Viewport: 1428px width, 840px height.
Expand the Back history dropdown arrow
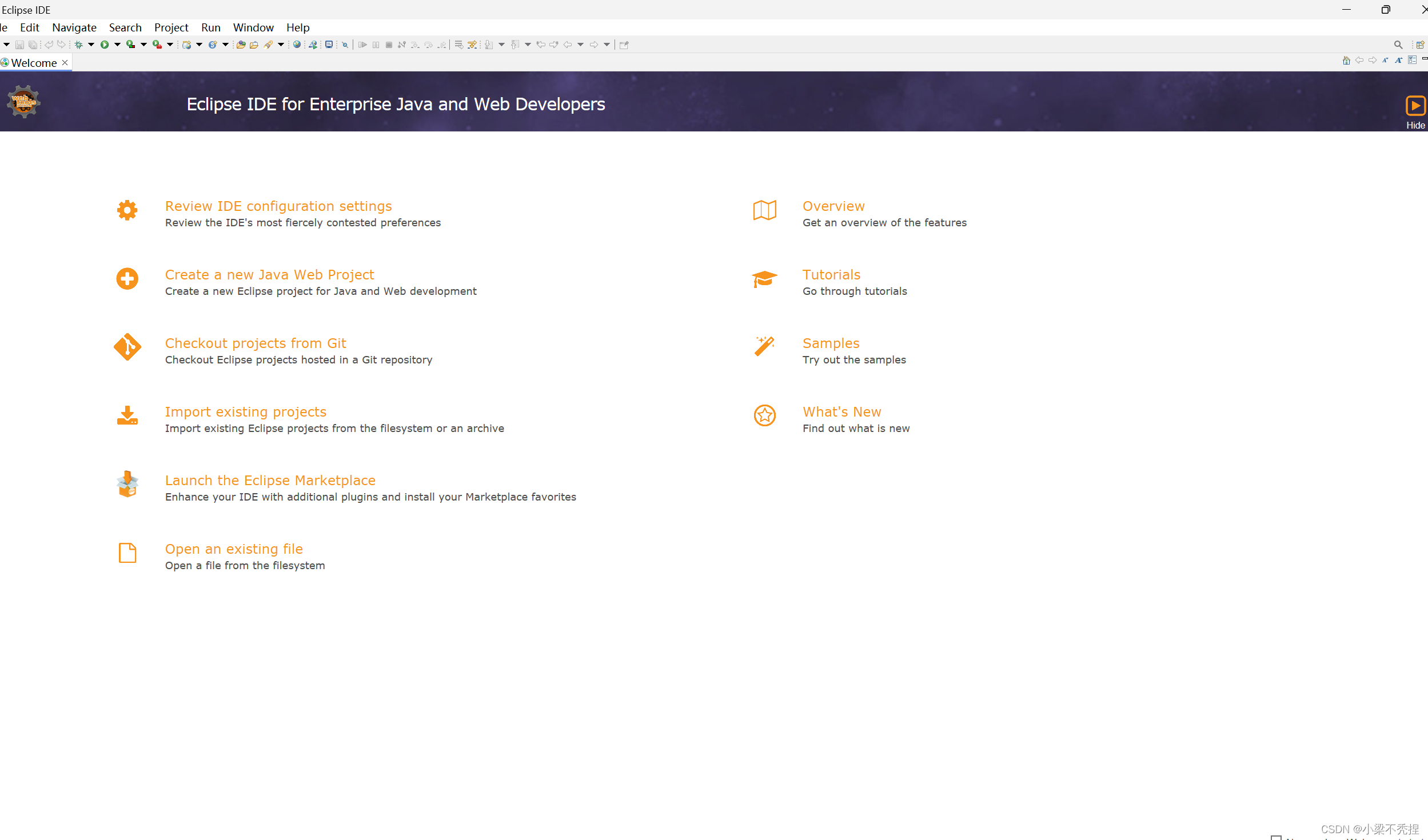click(x=580, y=45)
